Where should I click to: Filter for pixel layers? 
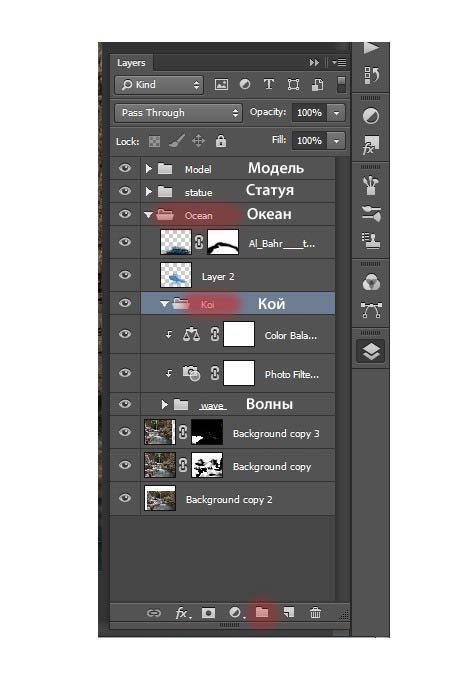(x=221, y=84)
